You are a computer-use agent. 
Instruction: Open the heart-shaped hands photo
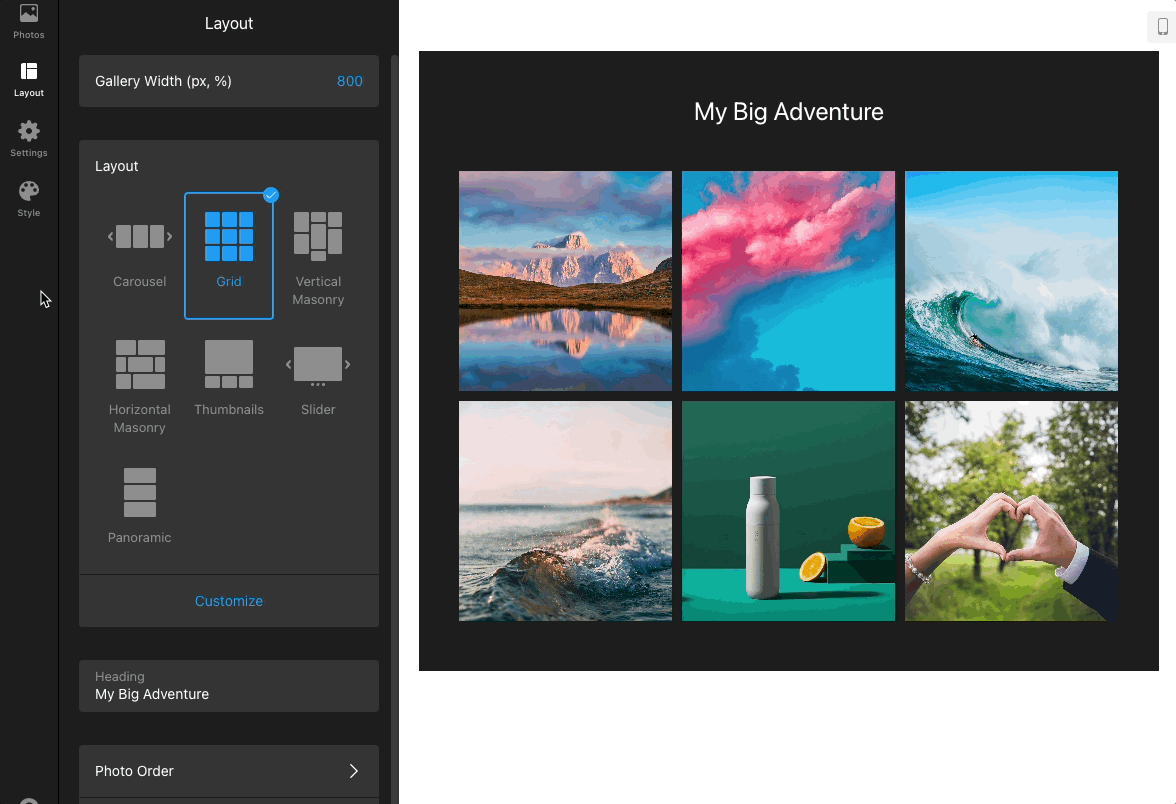click(1011, 511)
